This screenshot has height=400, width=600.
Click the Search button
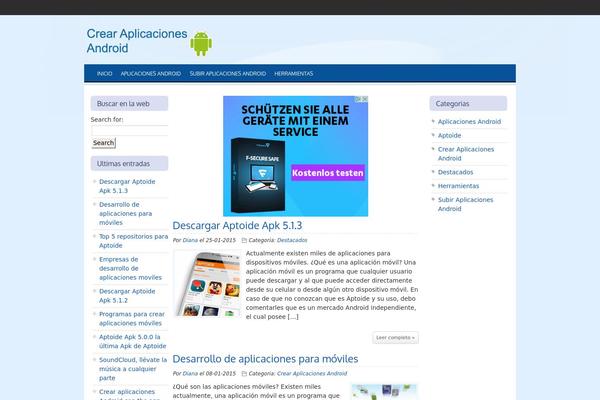click(x=103, y=143)
